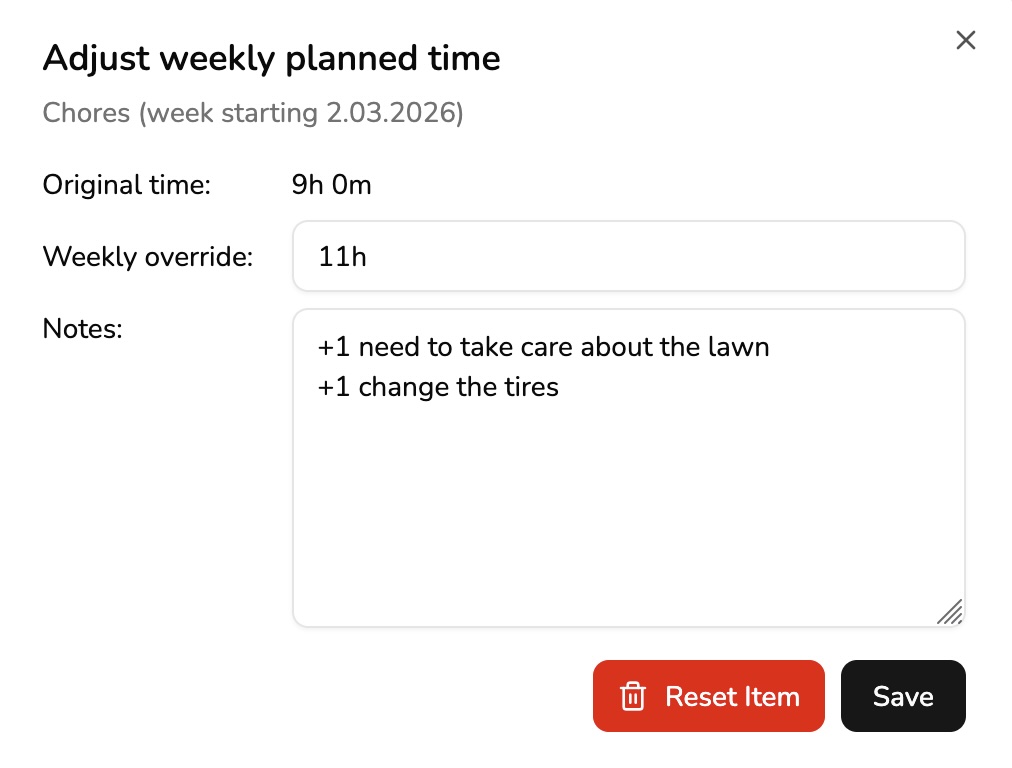Click the "9h 0m" original time value
The width and height of the screenshot is (1012, 768).
331,185
